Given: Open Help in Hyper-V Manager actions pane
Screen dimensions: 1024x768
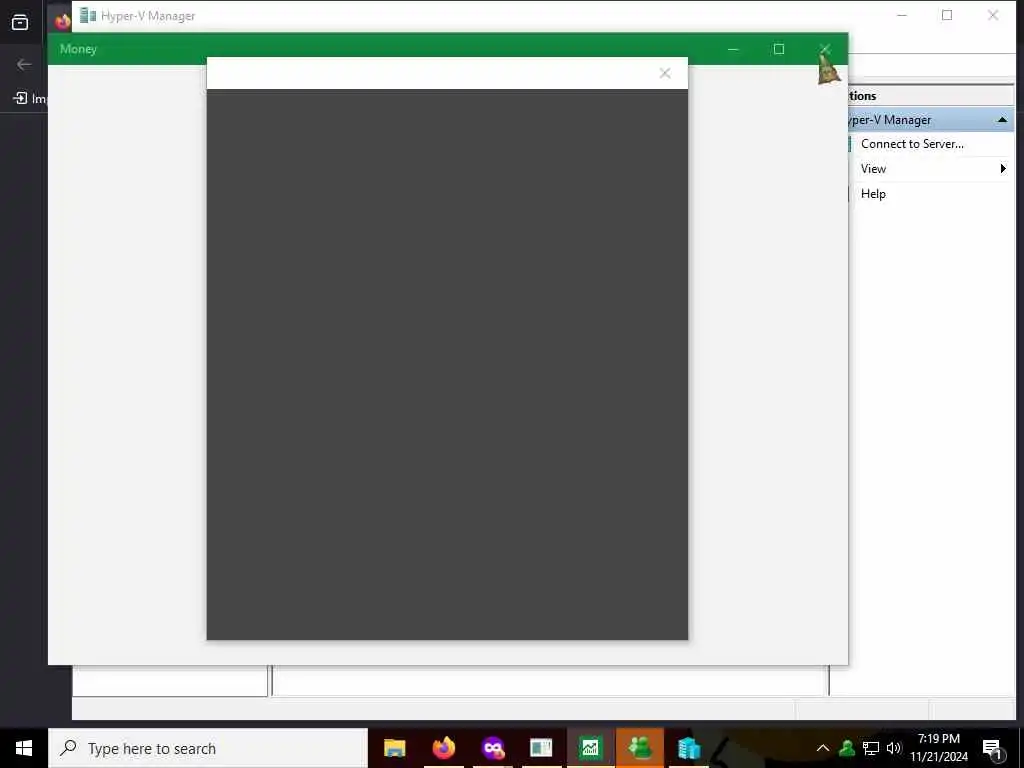Looking at the screenshot, I should (873, 193).
